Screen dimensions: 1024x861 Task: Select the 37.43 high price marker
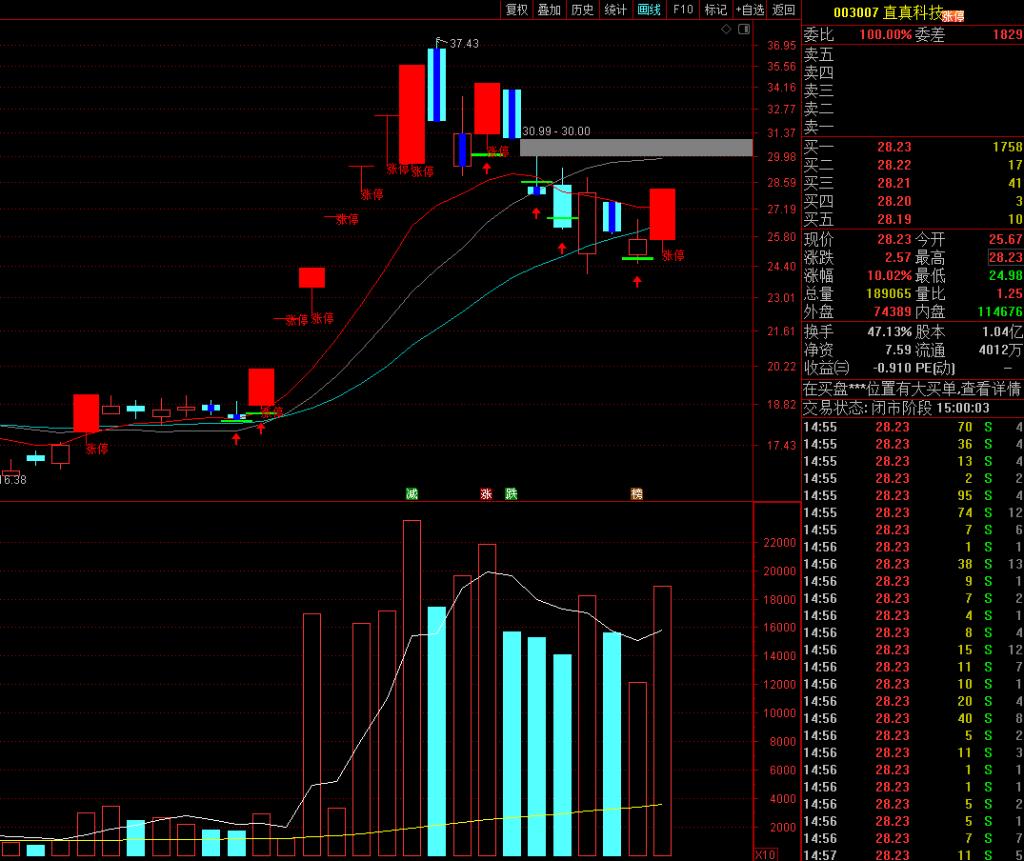coord(463,43)
